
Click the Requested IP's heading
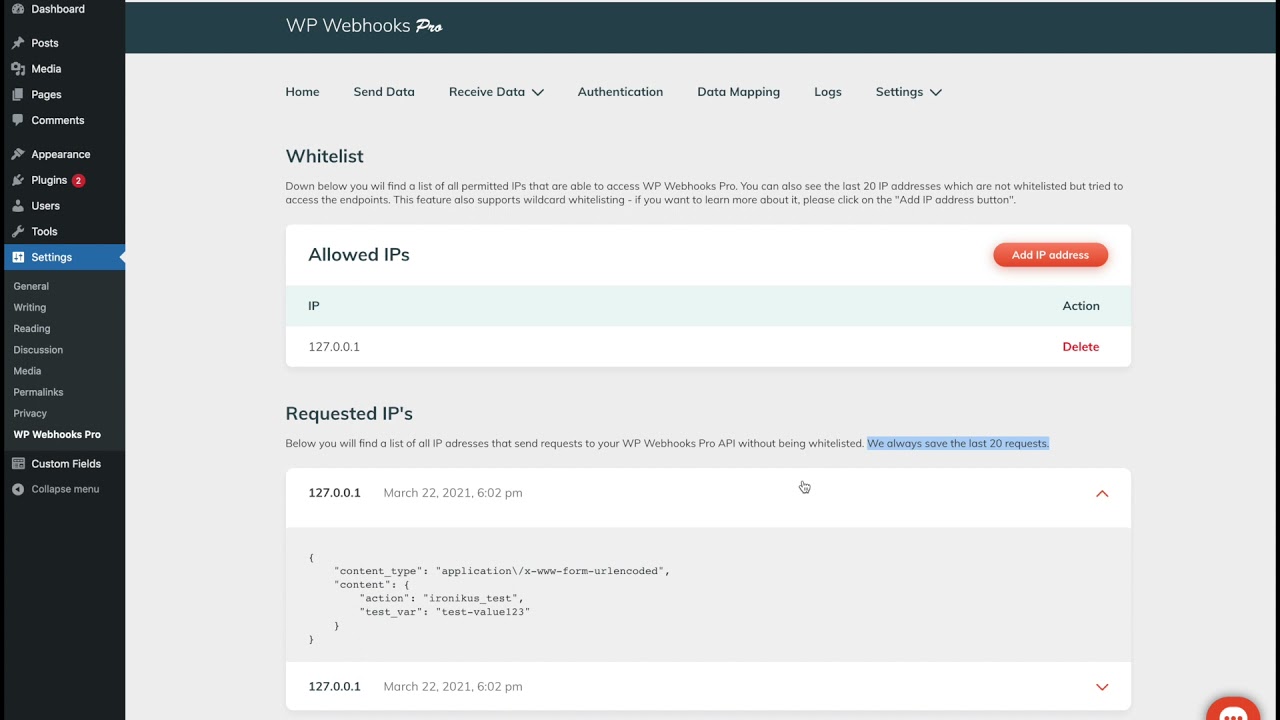[349, 413]
